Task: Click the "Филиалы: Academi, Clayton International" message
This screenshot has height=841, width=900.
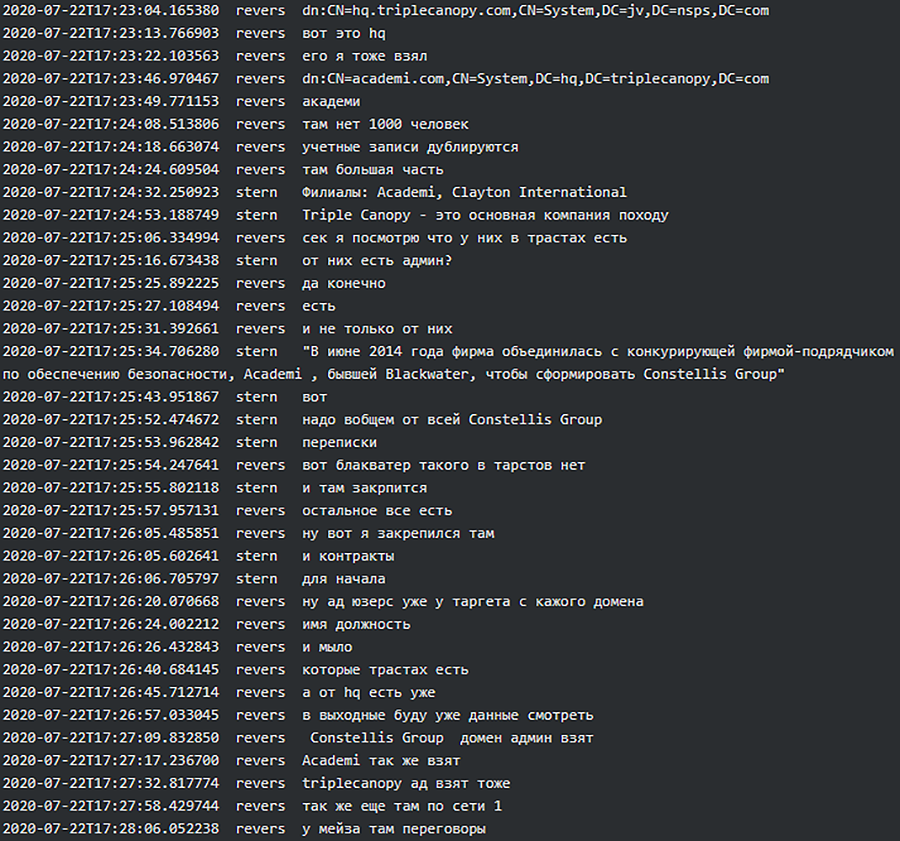Action: [464, 192]
